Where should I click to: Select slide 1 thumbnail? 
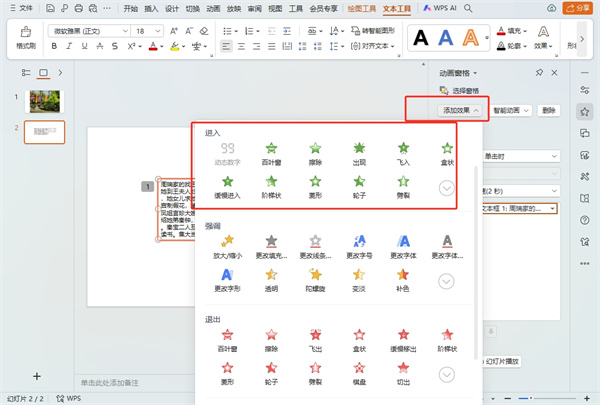pos(45,101)
